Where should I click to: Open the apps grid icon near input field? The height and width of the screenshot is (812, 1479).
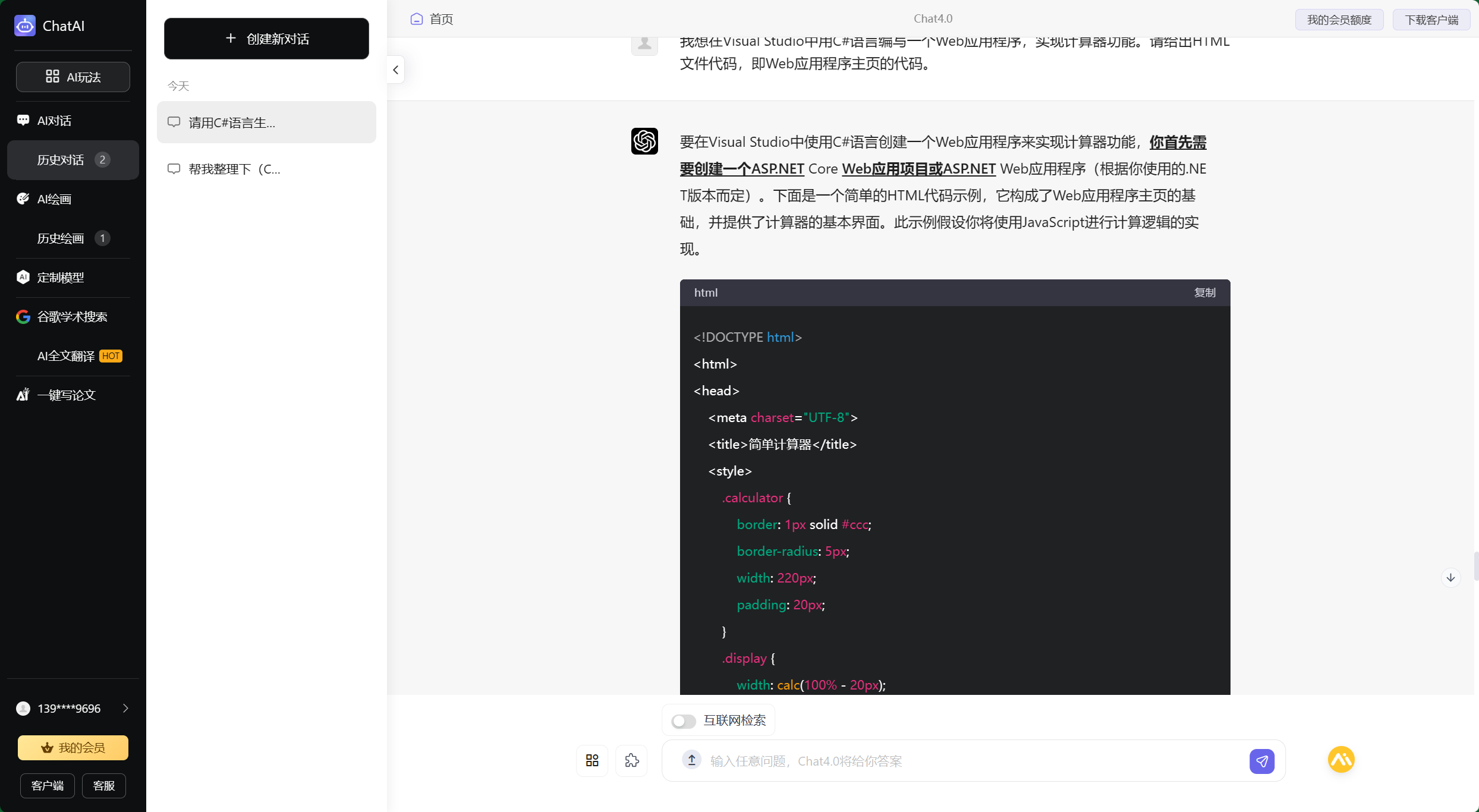(x=591, y=760)
